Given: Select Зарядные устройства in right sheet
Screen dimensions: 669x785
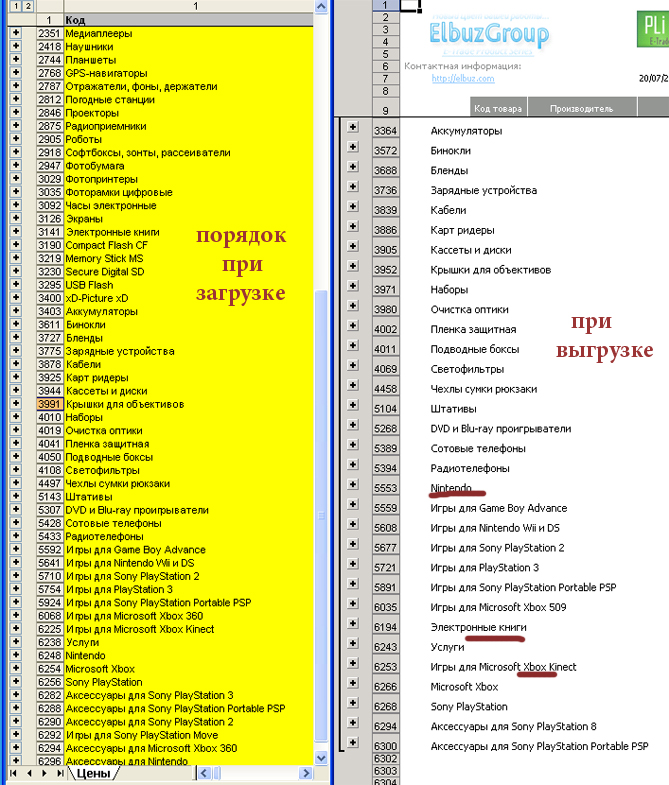Looking at the screenshot, I should click(x=484, y=190).
